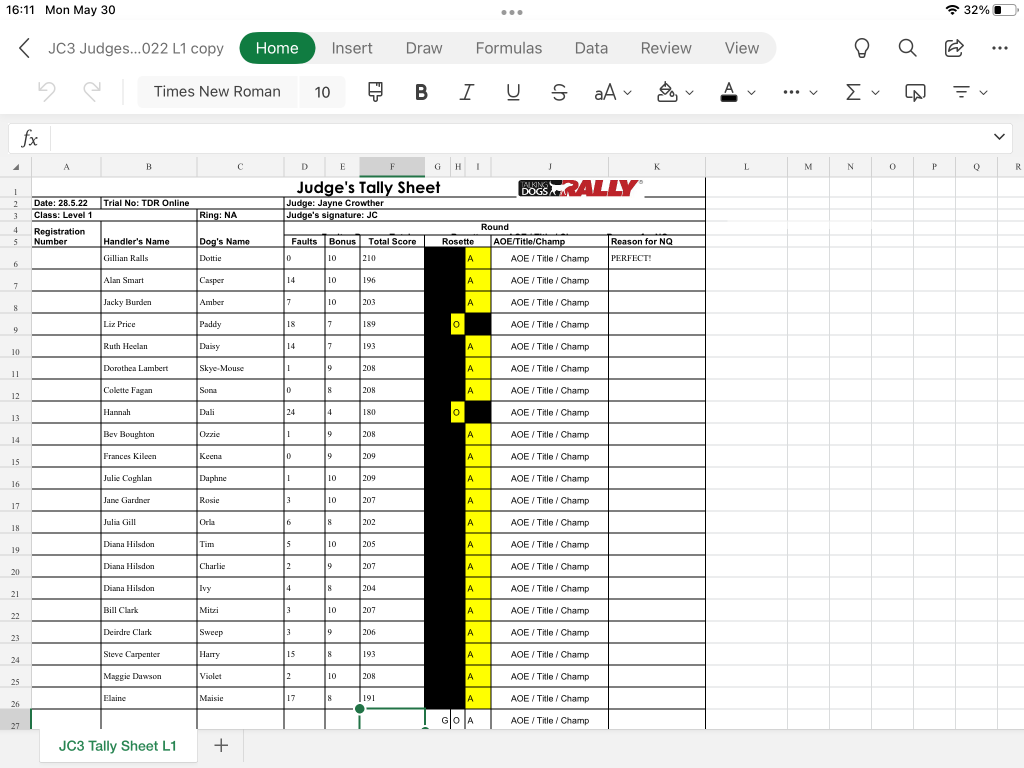Select all cells corner triangle
Image resolution: width=1024 pixels, height=768 pixels.
16,167
